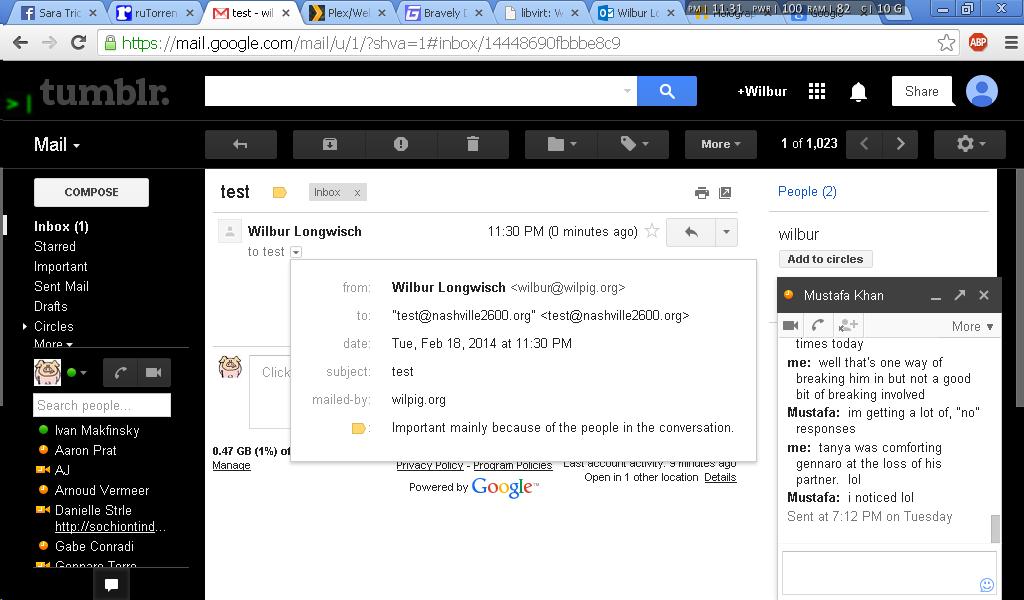Remove the Inbox label with x
This screenshot has height=600, width=1024.
pyautogui.click(x=357, y=193)
